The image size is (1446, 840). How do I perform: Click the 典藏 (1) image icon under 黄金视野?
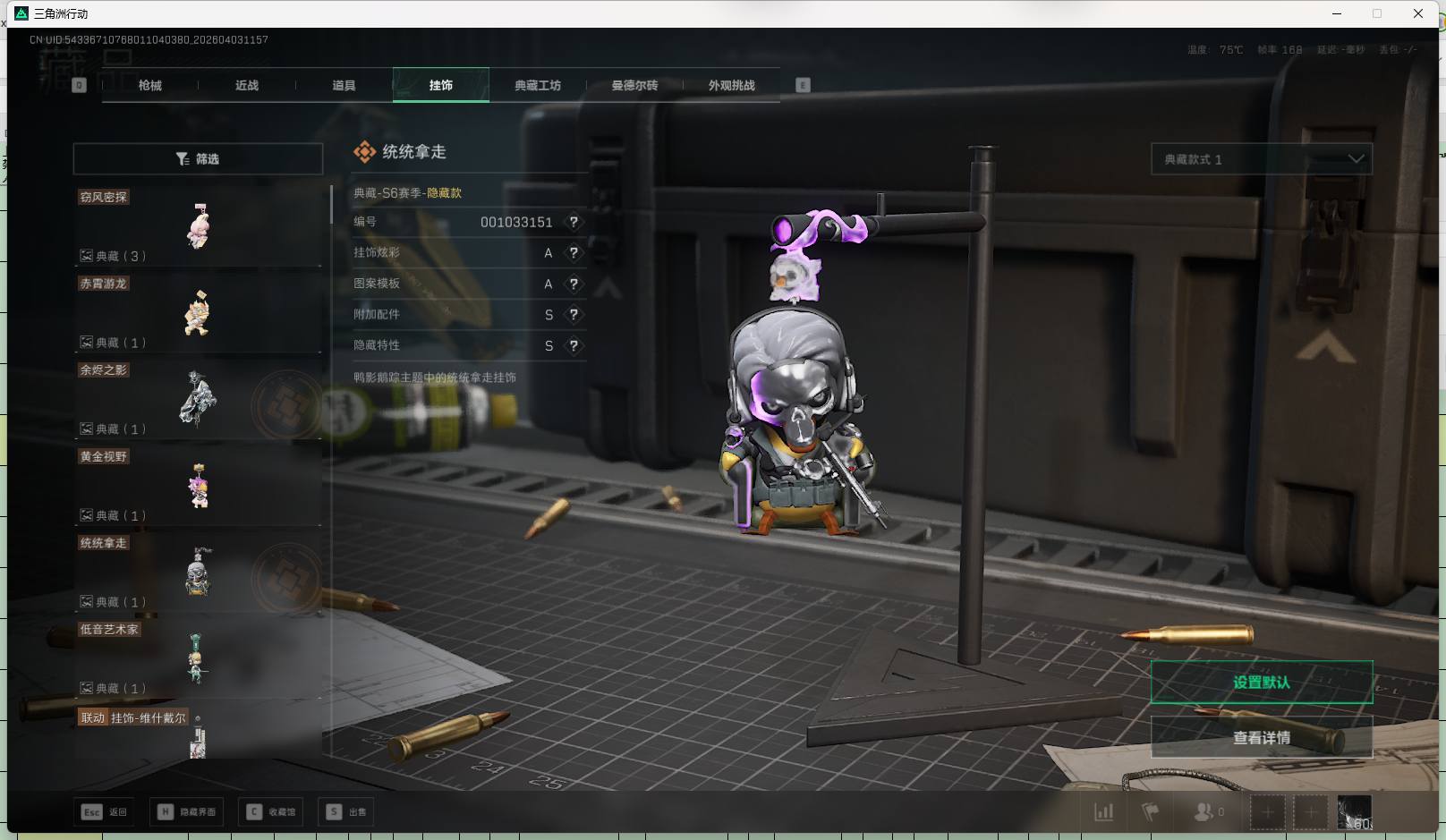[x=87, y=515]
